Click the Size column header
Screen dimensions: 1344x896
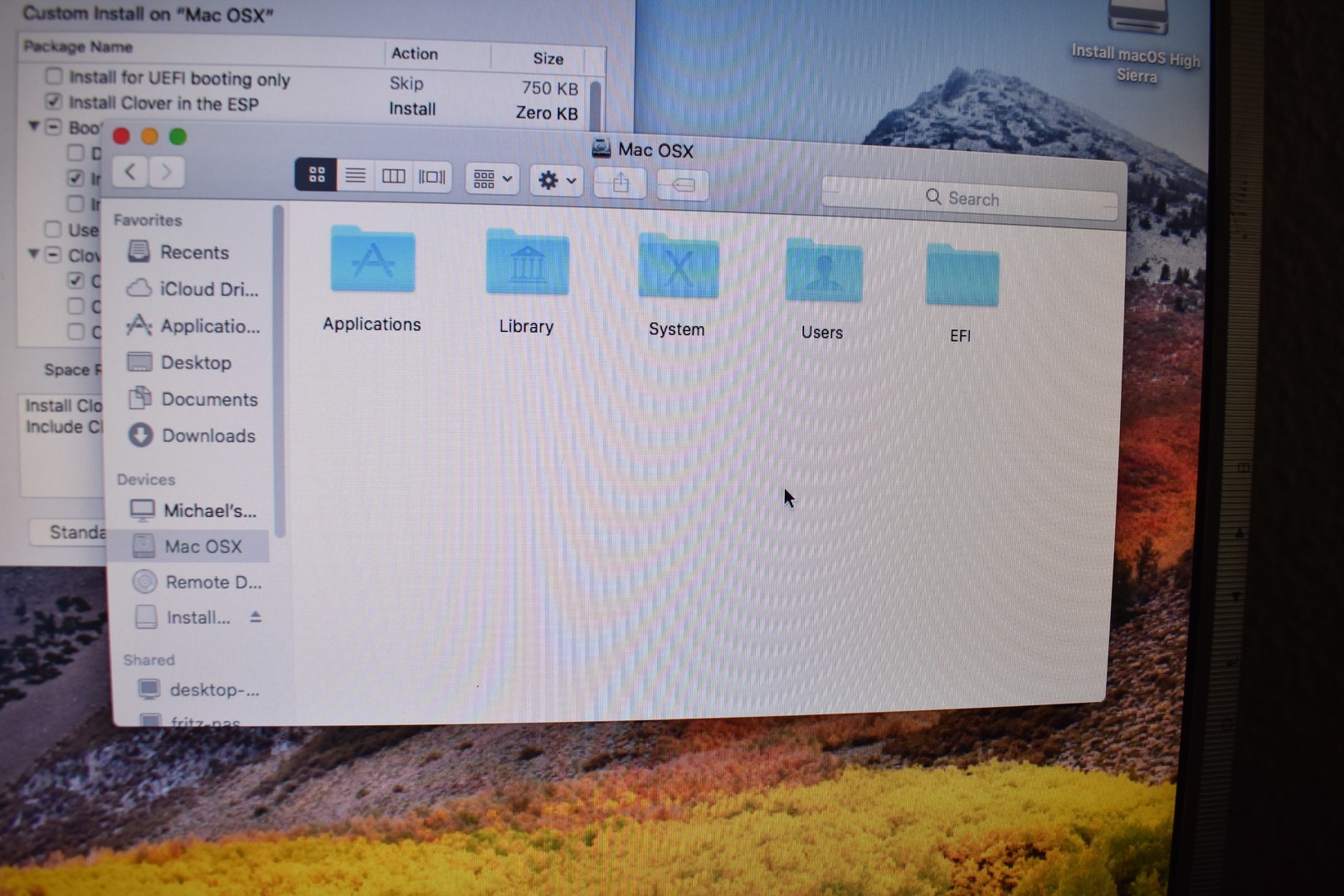(x=548, y=58)
